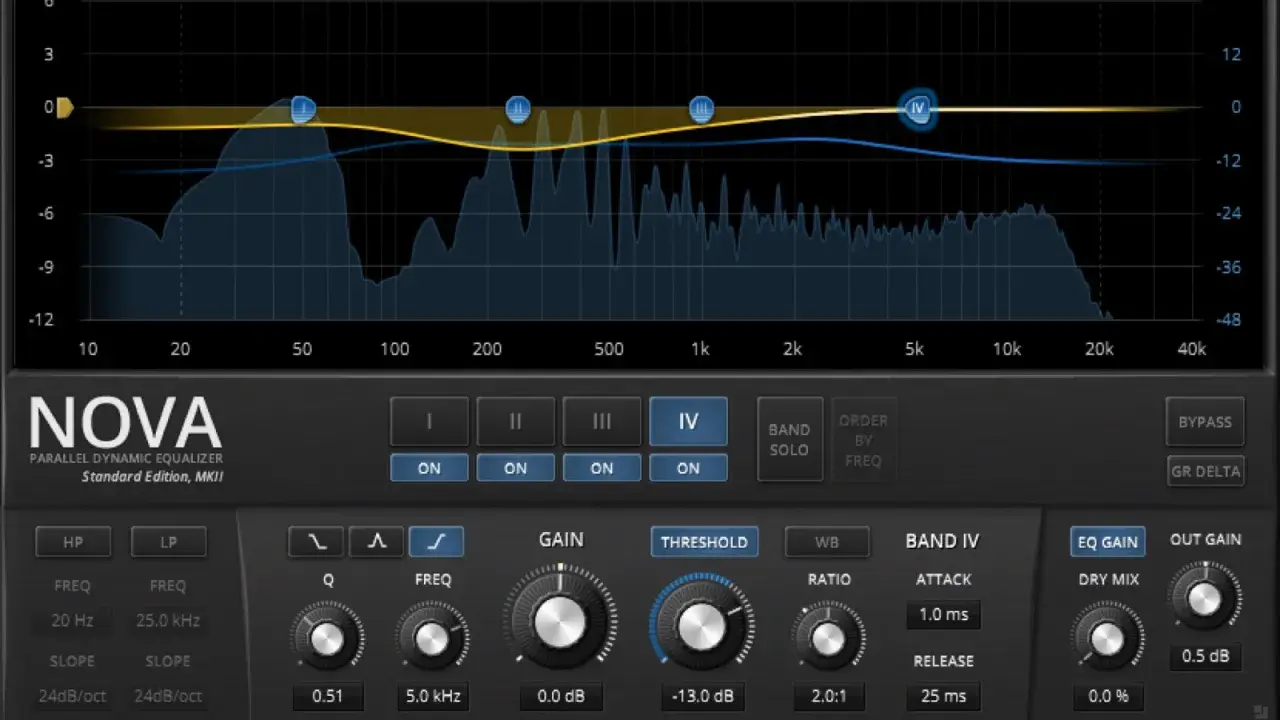Enable the LP filter
Screen dimensions: 1280x720
168,542
